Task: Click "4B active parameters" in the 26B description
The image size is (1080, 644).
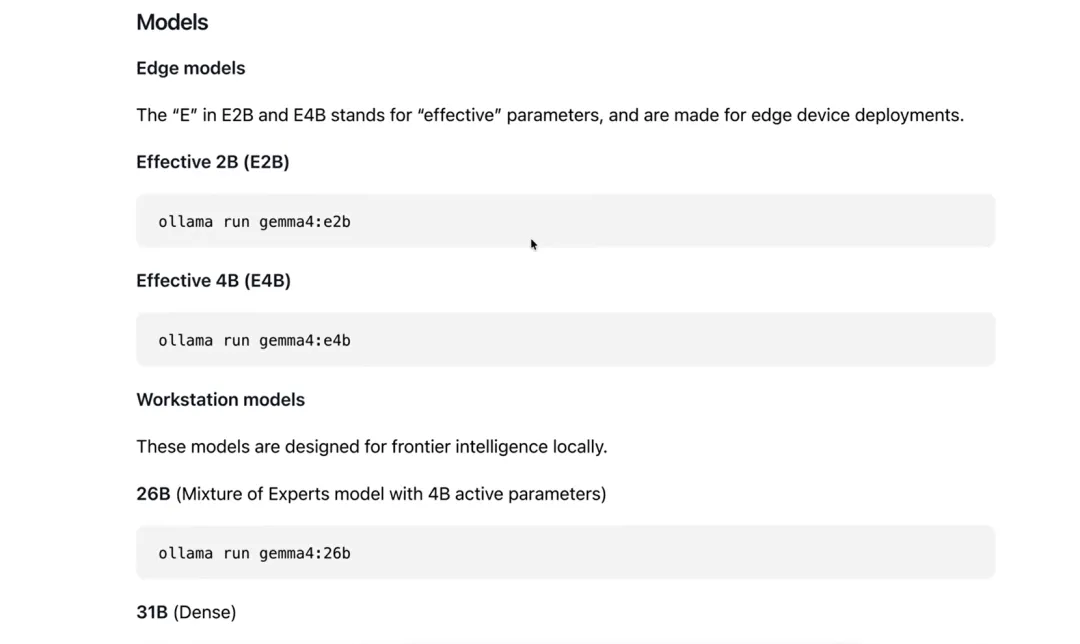Action: point(514,495)
